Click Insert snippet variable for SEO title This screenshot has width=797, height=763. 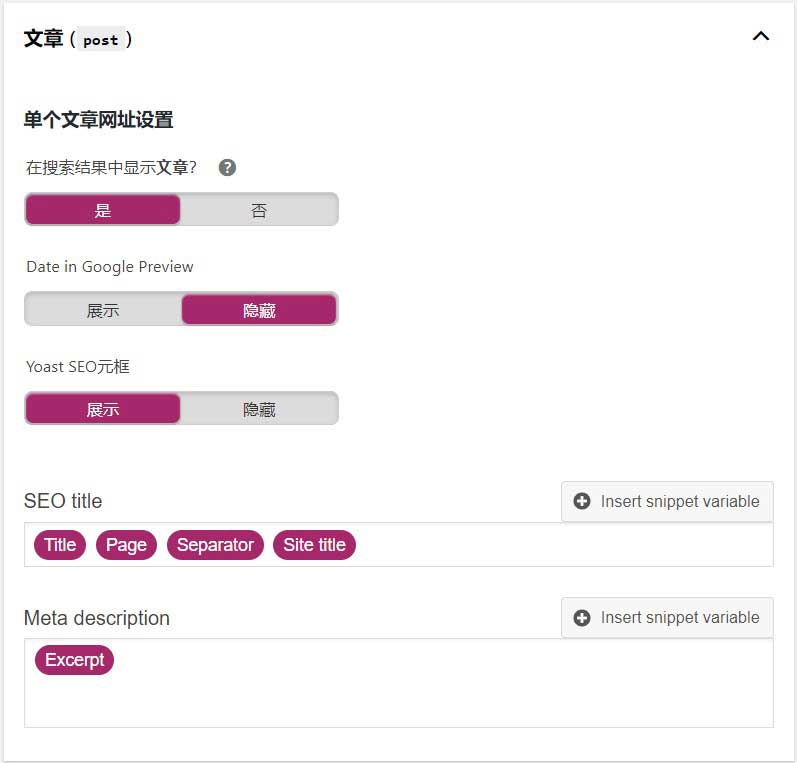(667, 501)
